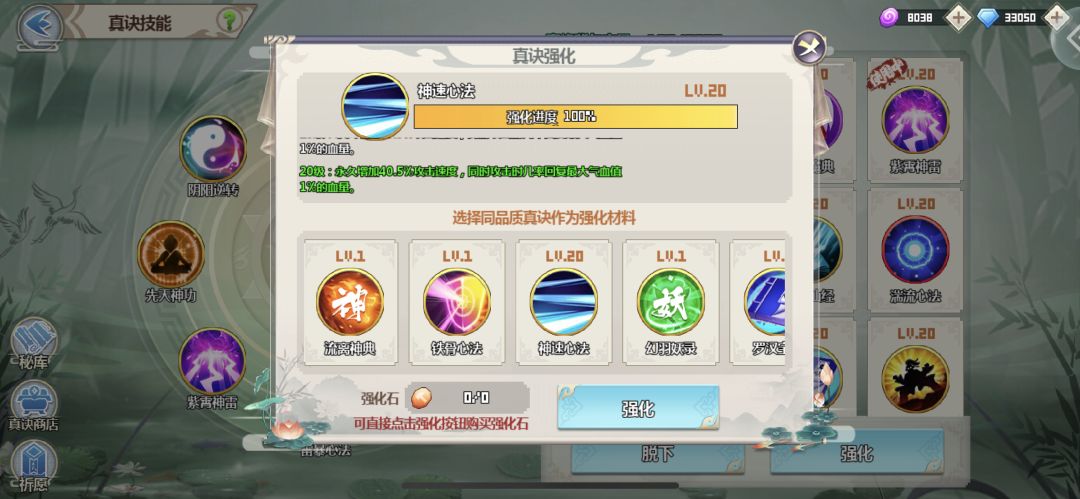Click the 强化石 count field

tap(468, 398)
